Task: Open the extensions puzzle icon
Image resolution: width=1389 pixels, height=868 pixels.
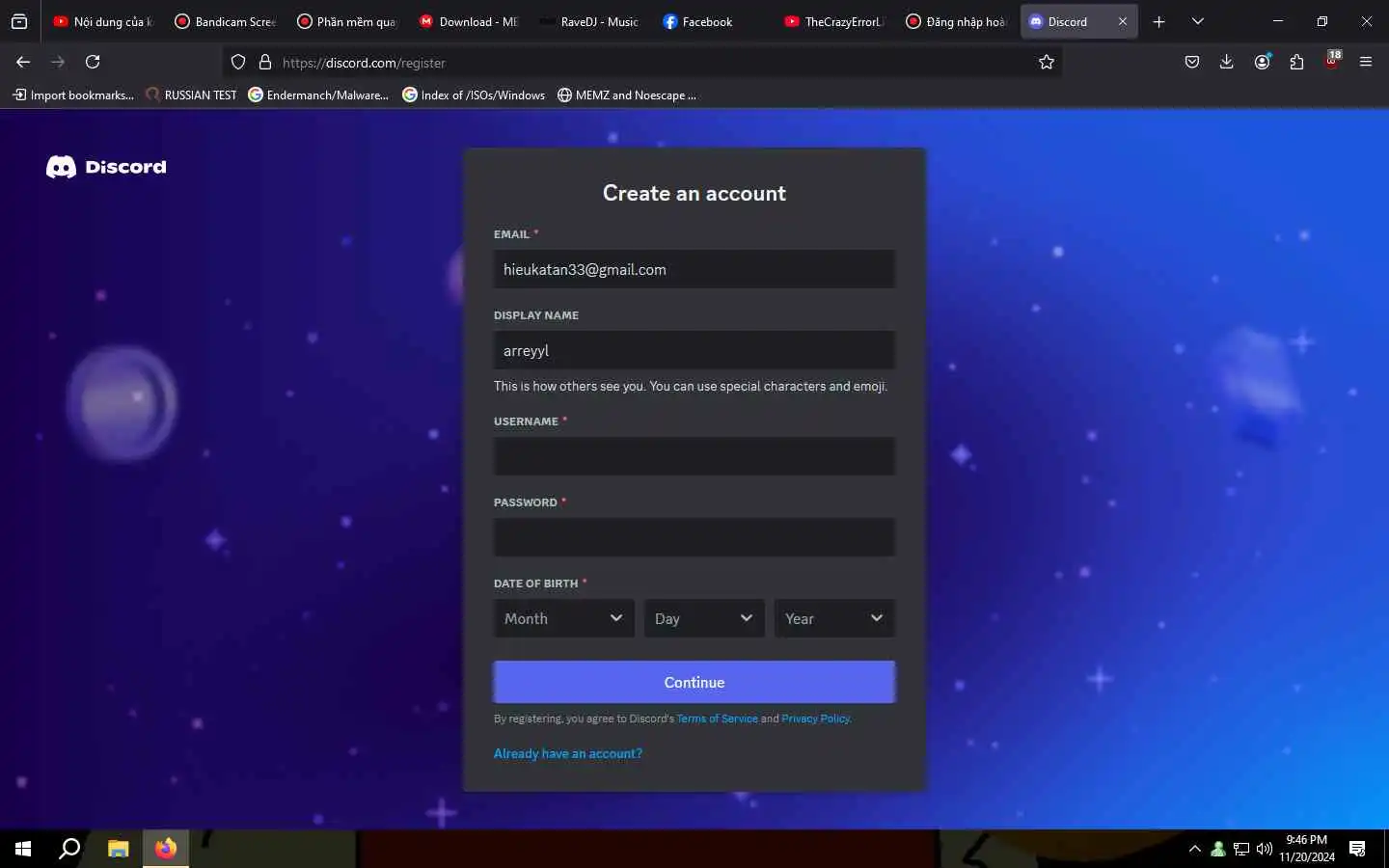Action: (1296, 62)
